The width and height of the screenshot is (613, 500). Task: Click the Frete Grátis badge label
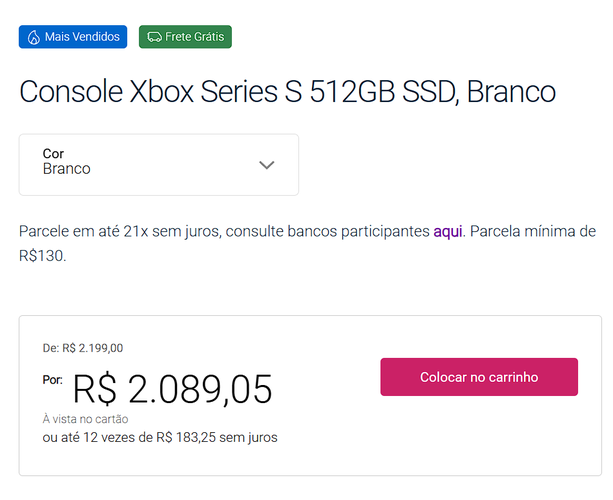(x=196, y=38)
